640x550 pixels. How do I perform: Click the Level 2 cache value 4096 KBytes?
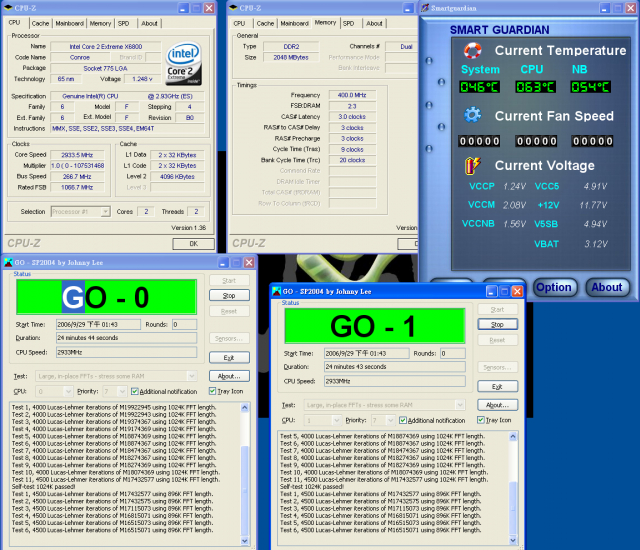tap(177, 177)
